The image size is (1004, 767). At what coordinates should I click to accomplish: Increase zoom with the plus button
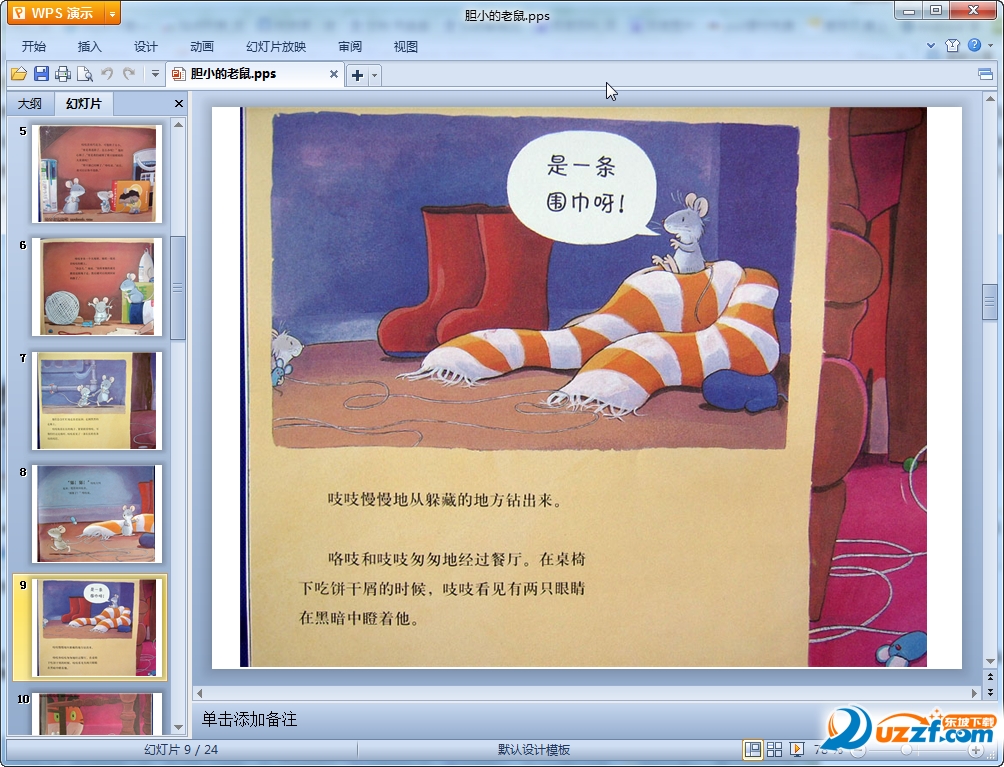point(975,750)
